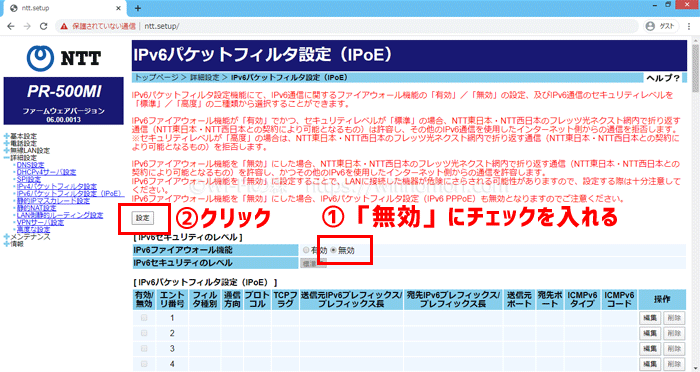Click 削除 for entry 1
This screenshot has height=372, width=700.
pyautogui.click(x=674, y=318)
